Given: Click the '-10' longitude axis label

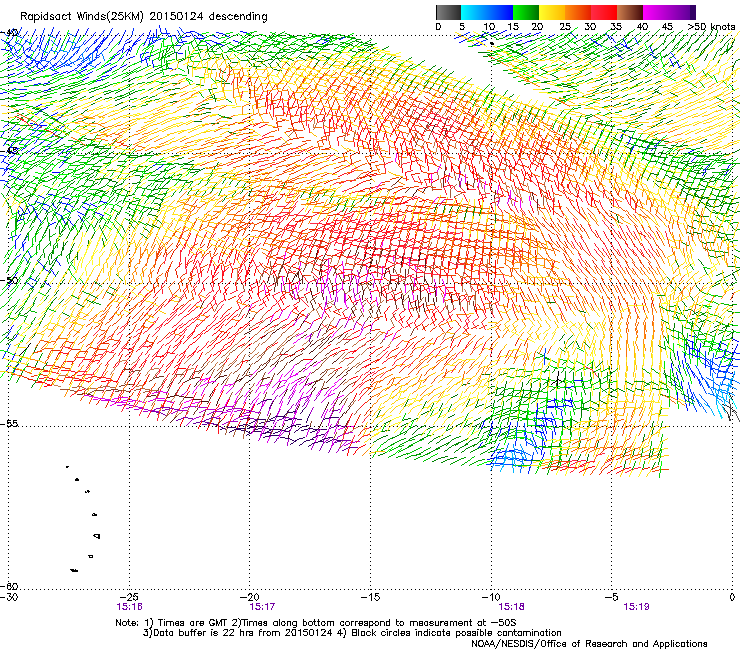Looking at the screenshot, I should click(x=491, y=598).
